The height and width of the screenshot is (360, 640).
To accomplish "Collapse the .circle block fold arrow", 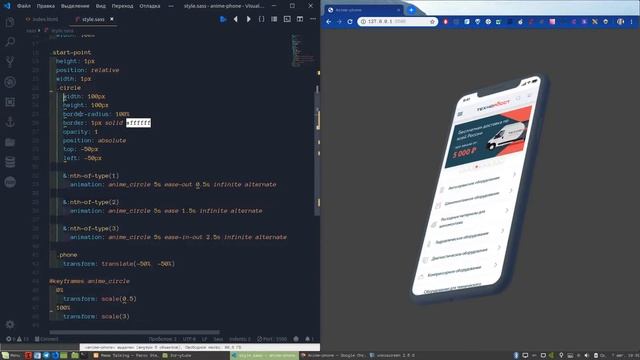I will pyautogui.click(x=51, y=90).
